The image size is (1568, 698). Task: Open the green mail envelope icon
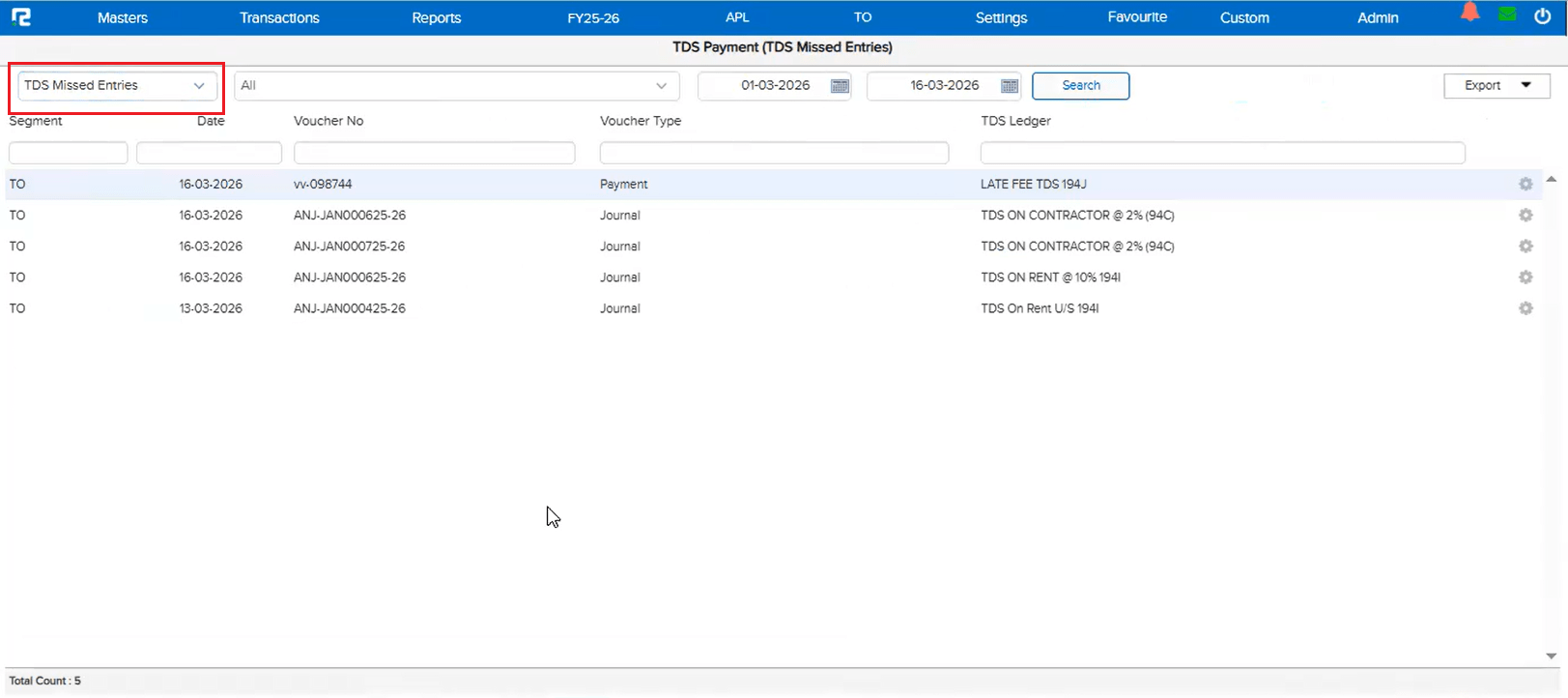(x=1507, y=15)
